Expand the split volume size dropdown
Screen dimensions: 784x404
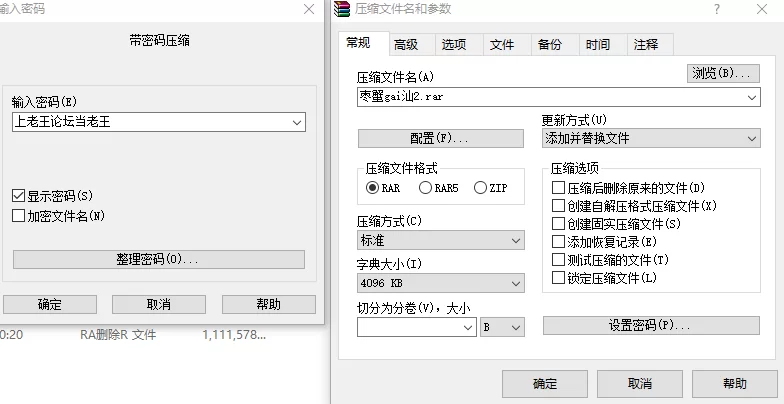pyautogui.click(x=468, y=328)
